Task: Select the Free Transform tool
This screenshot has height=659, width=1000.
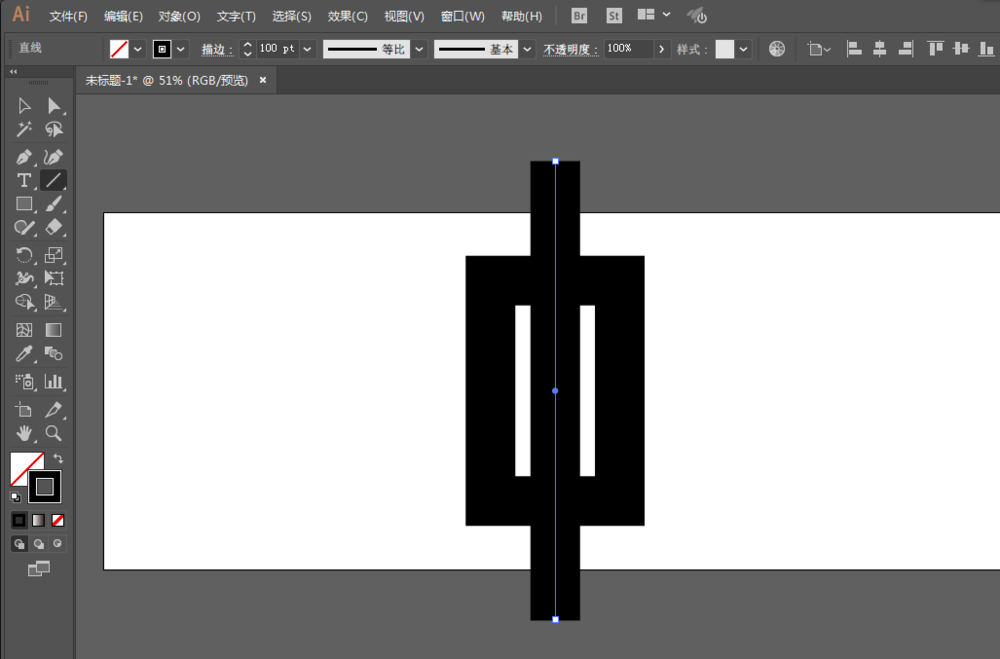Action: (x=54, y=279)
